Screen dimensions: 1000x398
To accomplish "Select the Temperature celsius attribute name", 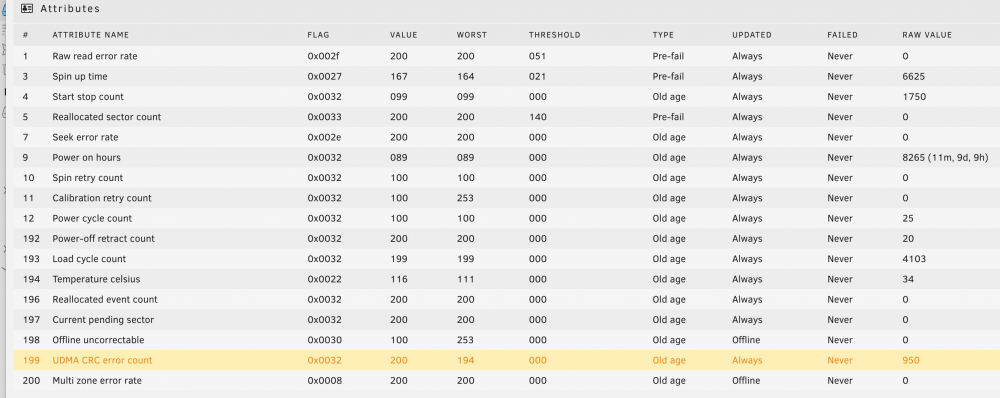I will click(x=96, y=279).
